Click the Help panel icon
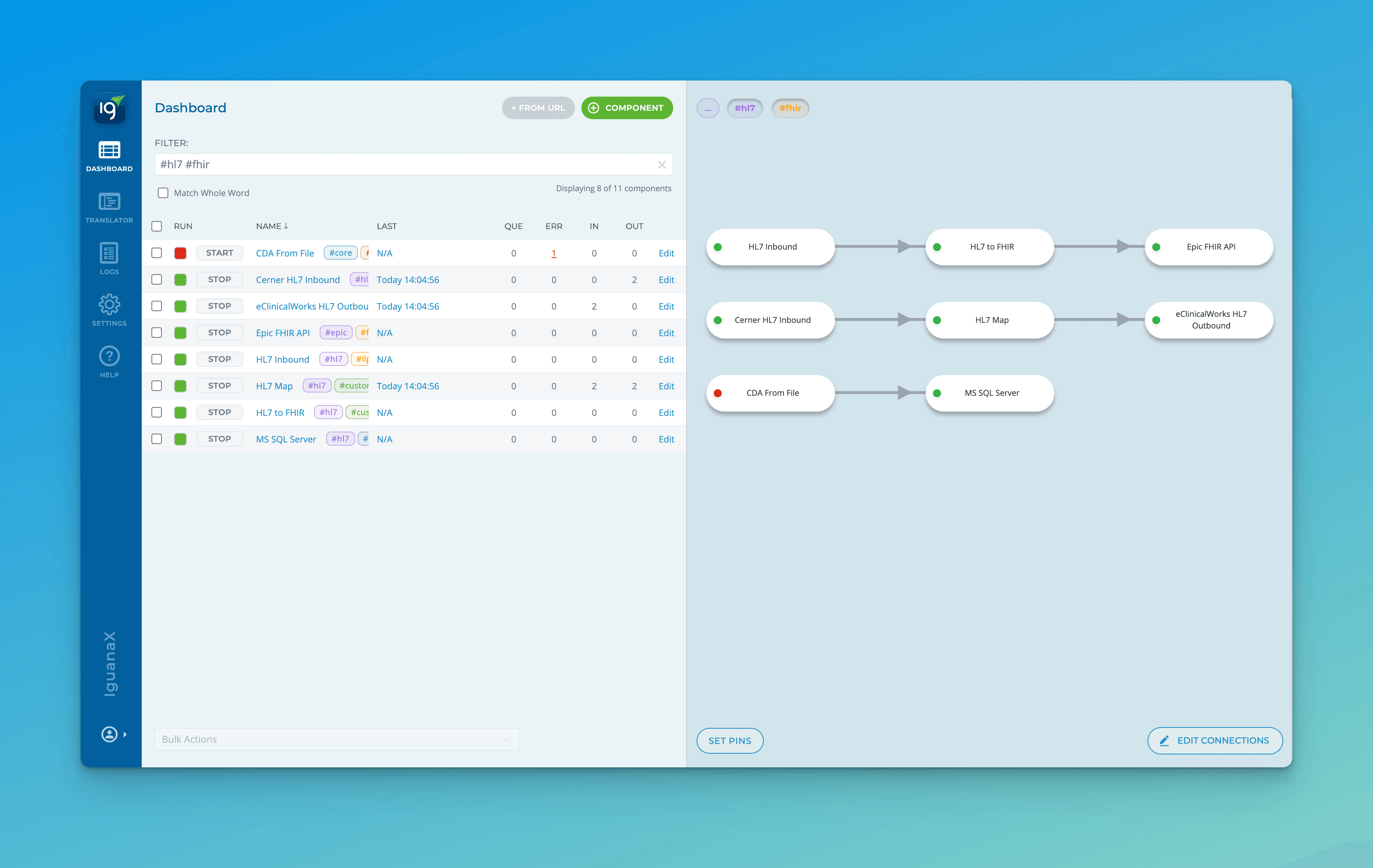This screenshot has height=868, width=1373. click(109, 357)
